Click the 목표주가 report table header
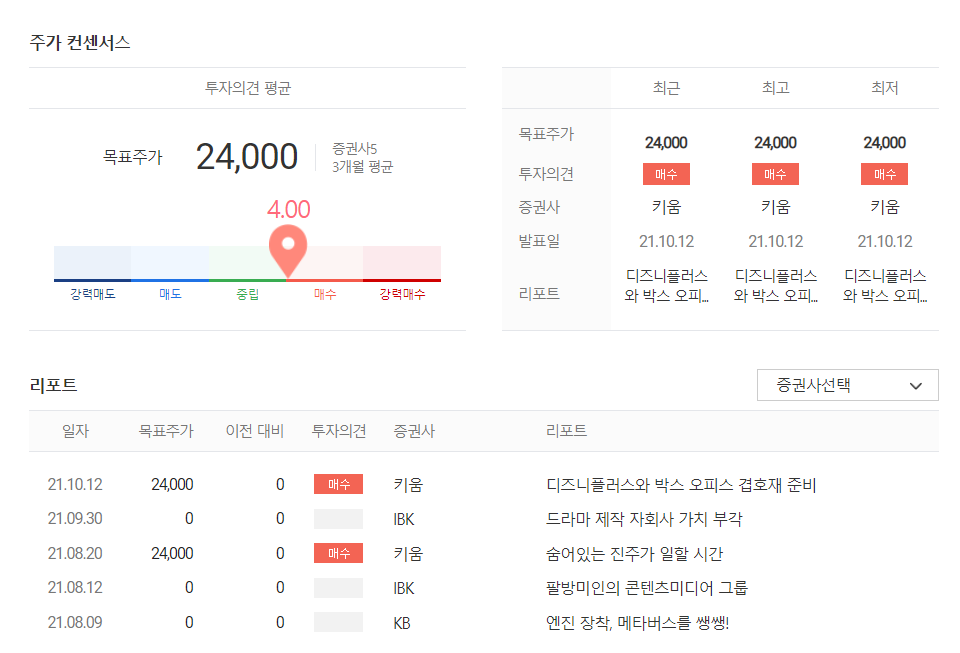960x653 pixels. pos(166,431)
